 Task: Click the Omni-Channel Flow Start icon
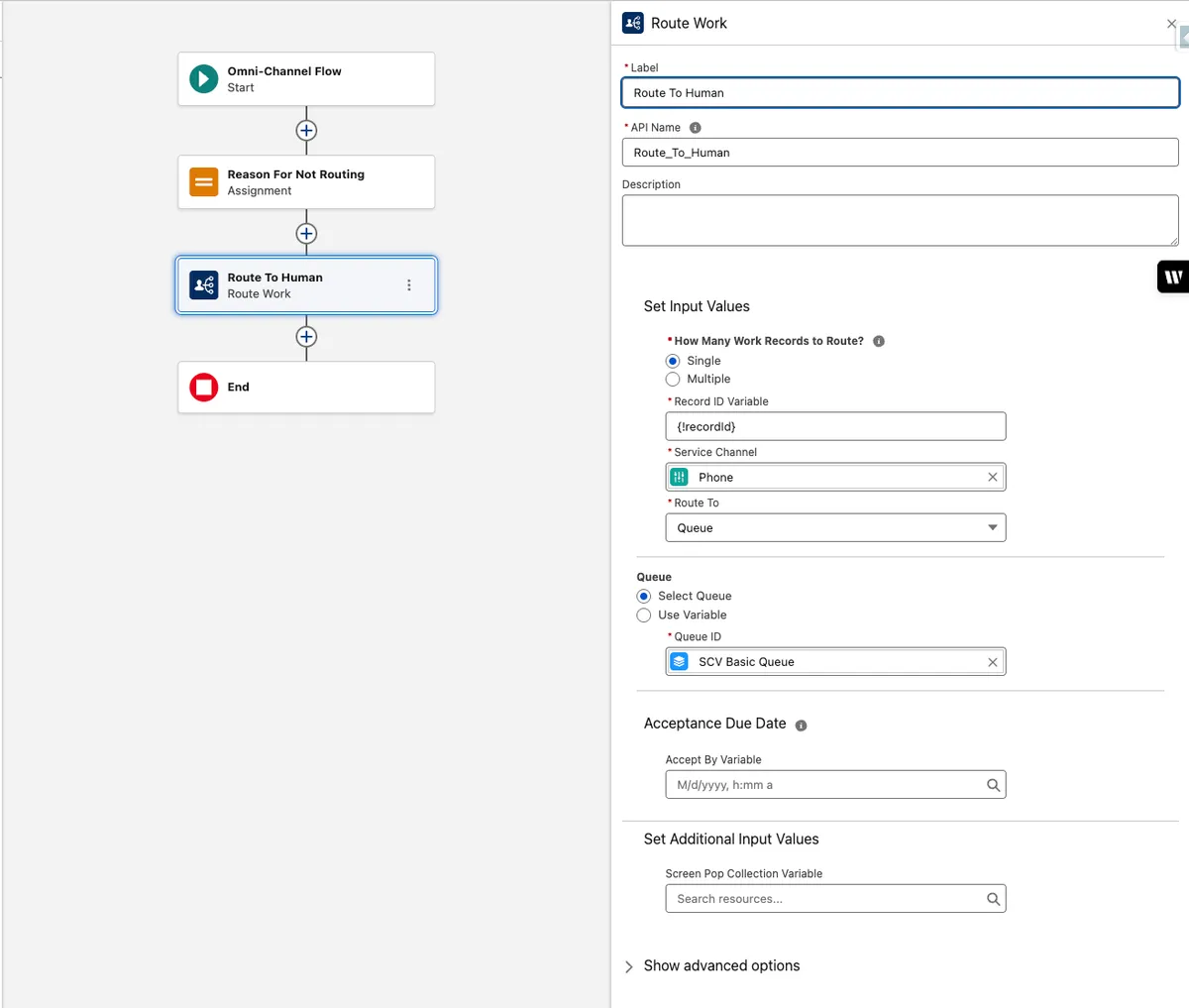point(204,78)
